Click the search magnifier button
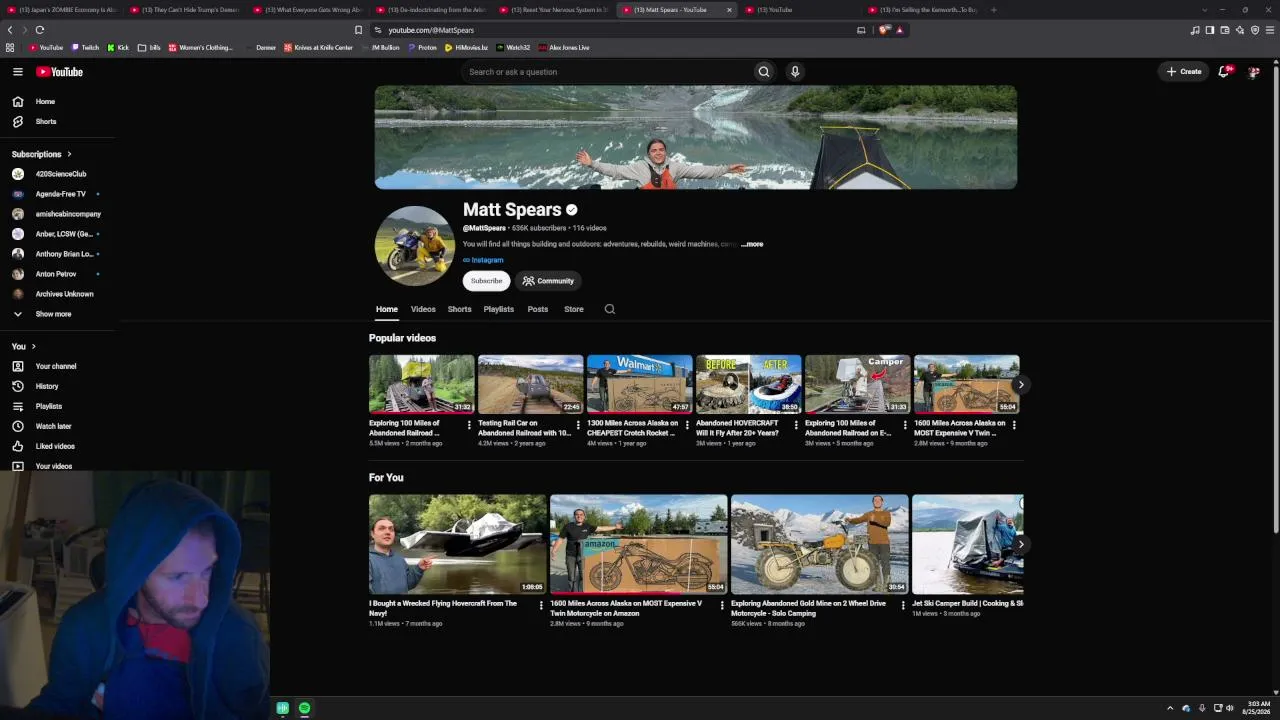The width and height of the screenshot is (1280, 720). click(x=764, y=72)
